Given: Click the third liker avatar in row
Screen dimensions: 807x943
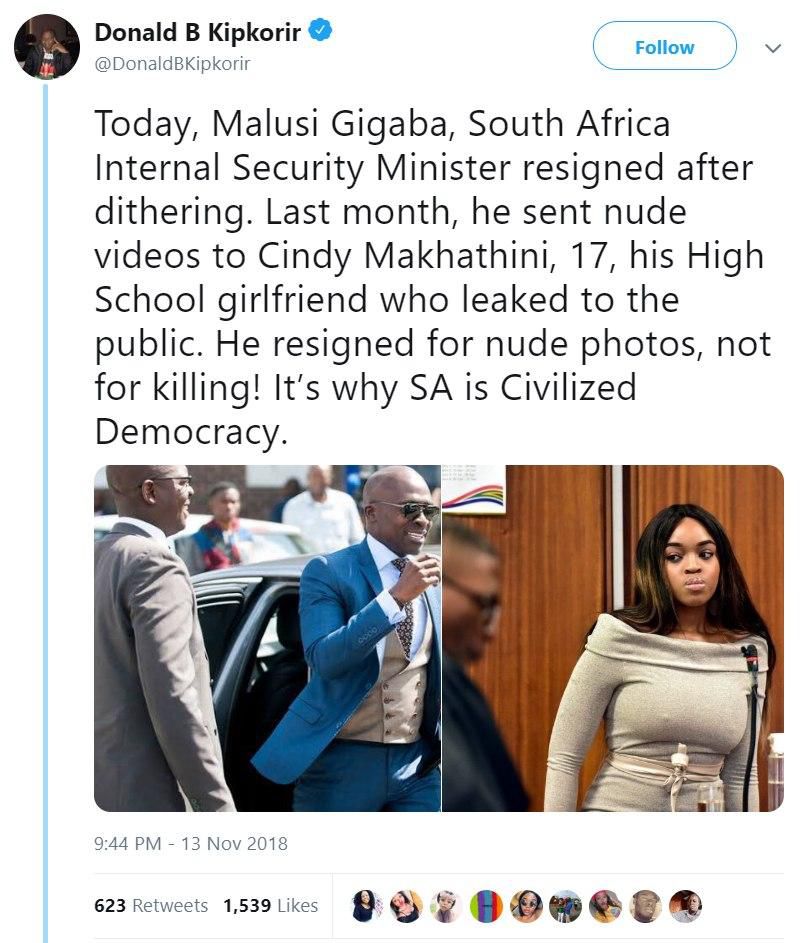Looking at the screenshot, I should click(x=445, y=906).
